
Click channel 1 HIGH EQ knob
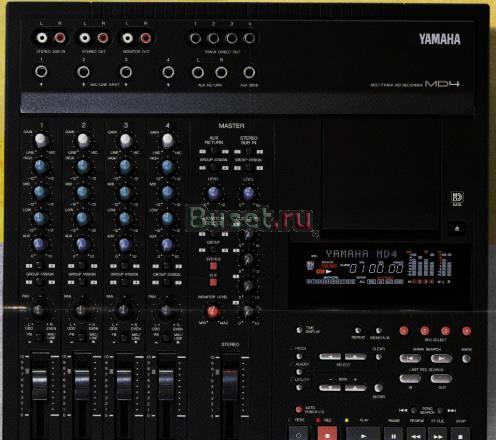tap(41, 167)
